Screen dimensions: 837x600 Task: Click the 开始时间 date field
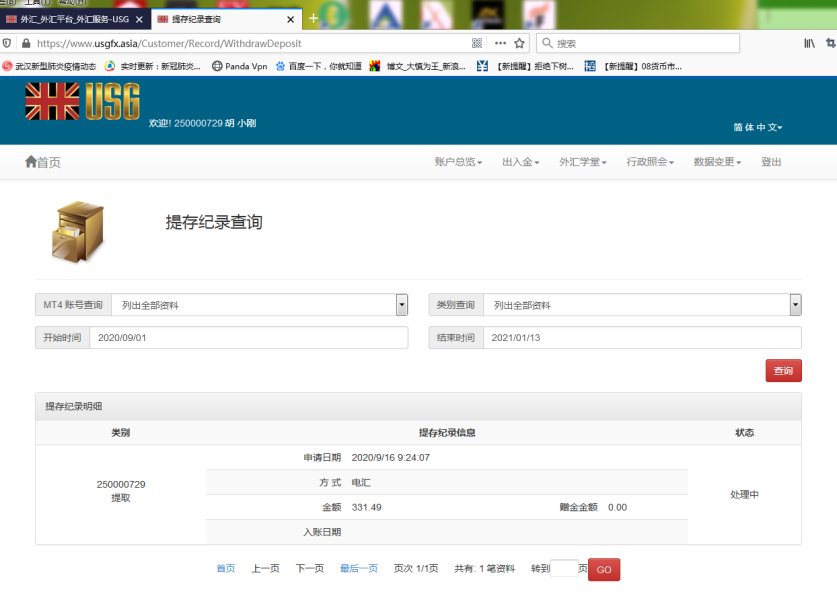(x=248, y=338)
